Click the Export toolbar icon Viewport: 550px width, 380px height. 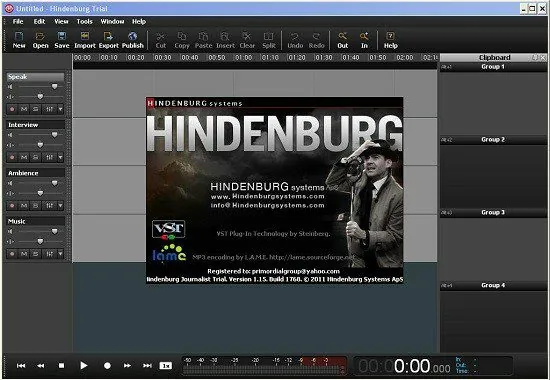click(109, 40)
